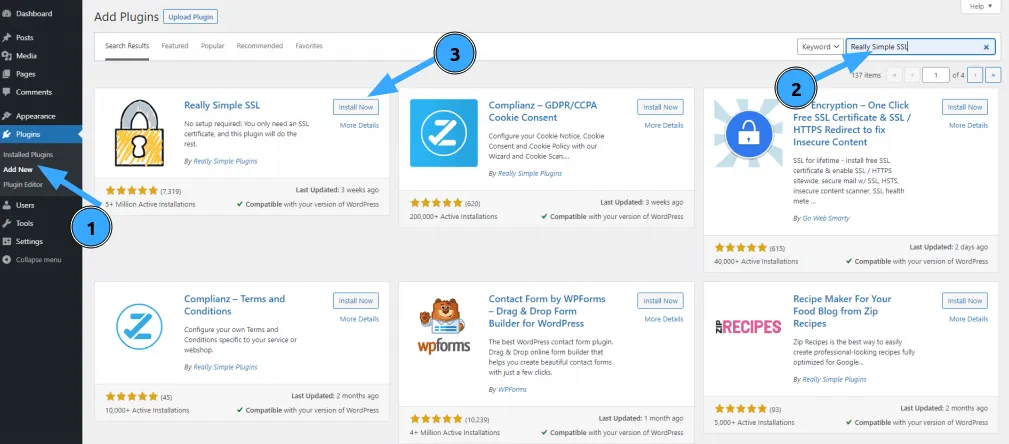Click the 5+ Million Active Installations text
The height and width of the screenshot is (444, 1009).
click(x=151, y=204)
